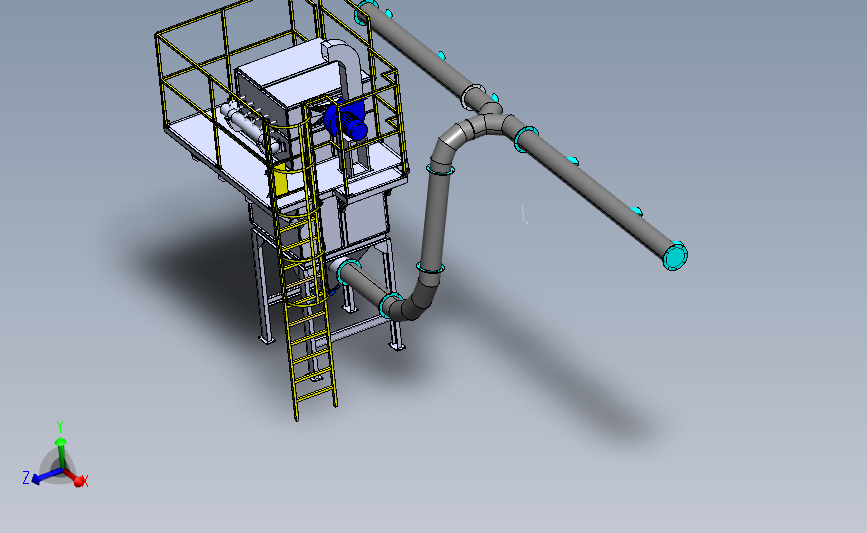Viewport: 867px width, 533px height.
Task: Select the long vertical grey pipe section
Action: (x=435, y=221)
